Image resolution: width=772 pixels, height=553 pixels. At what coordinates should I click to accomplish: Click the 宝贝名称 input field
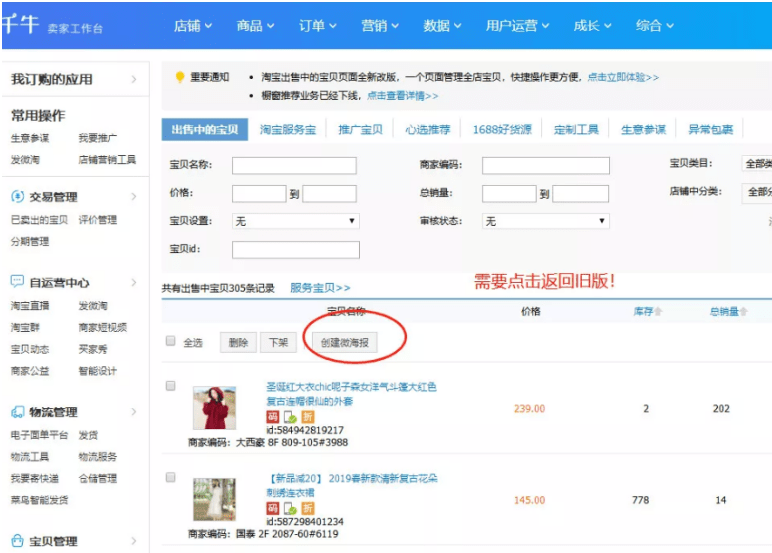294,165
